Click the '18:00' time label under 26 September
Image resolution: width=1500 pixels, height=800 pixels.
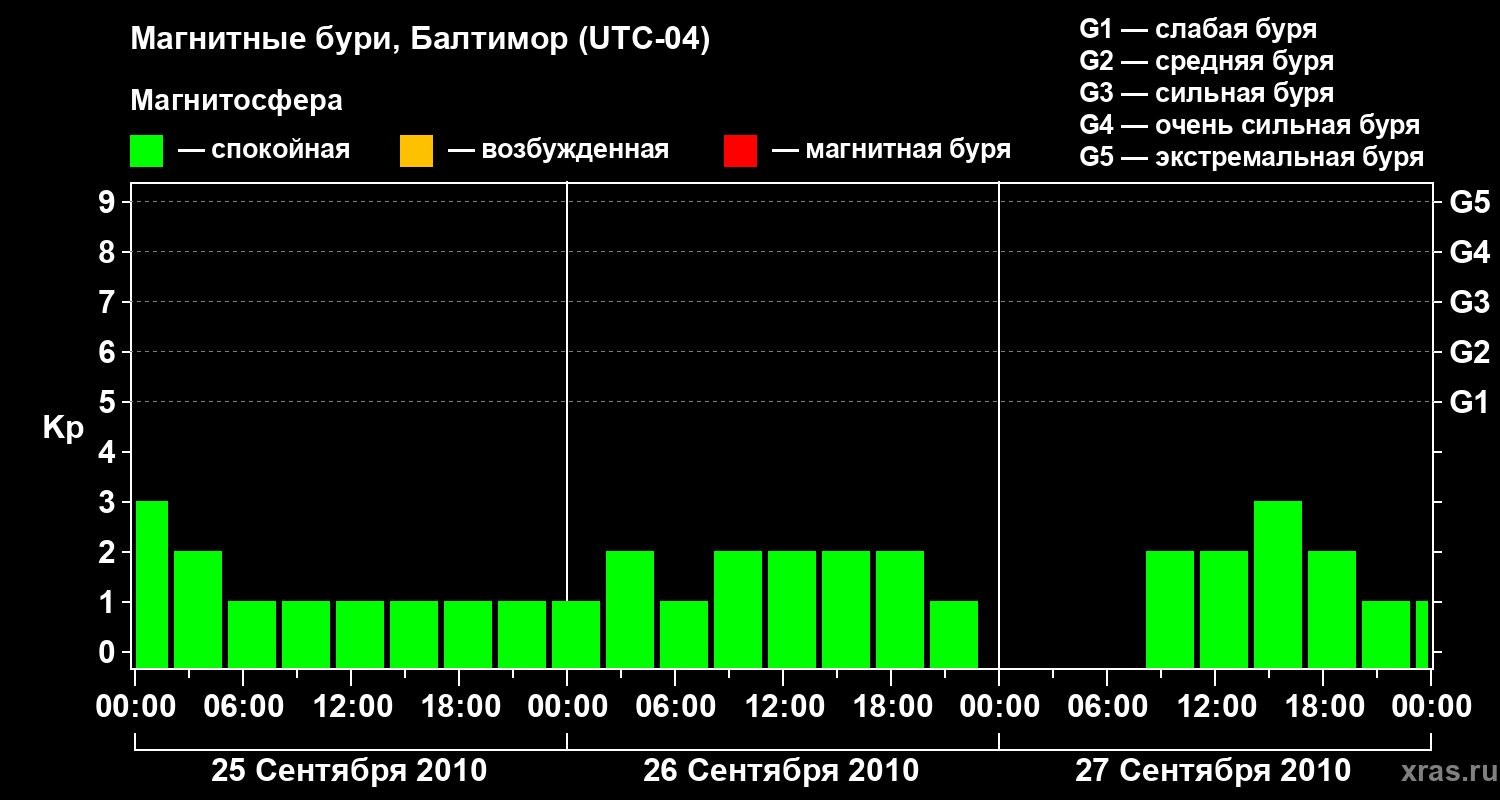pos(892,707)
